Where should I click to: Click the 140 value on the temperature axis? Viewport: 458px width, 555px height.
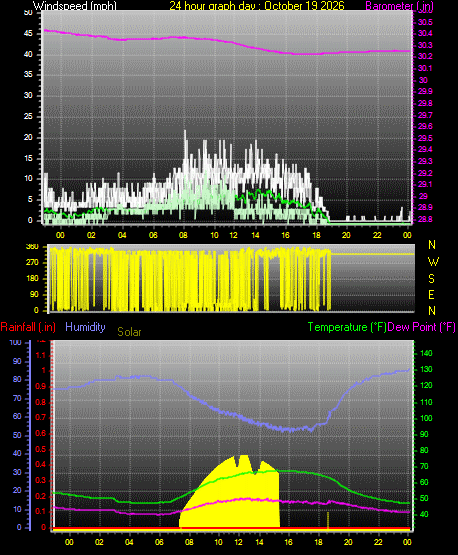426,353
